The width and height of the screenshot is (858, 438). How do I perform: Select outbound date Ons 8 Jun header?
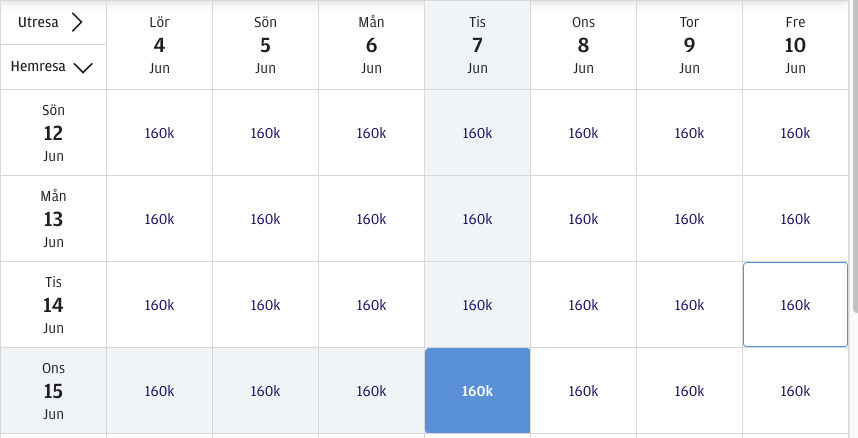click(583, 45)
